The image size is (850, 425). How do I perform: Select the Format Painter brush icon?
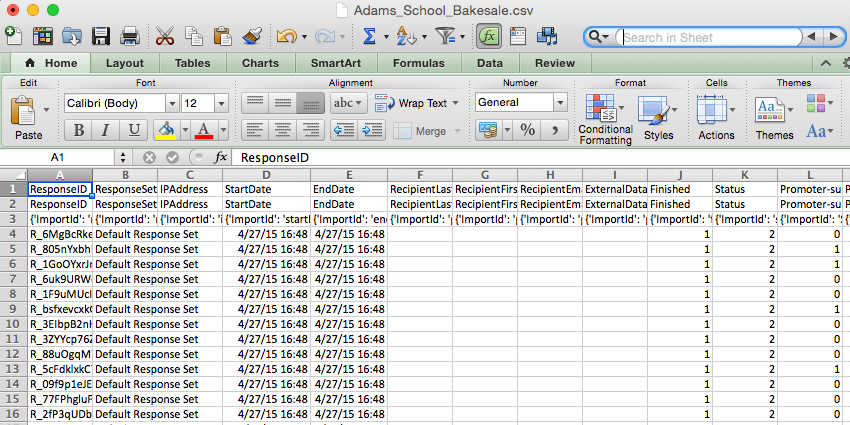[x=252, y=36]
